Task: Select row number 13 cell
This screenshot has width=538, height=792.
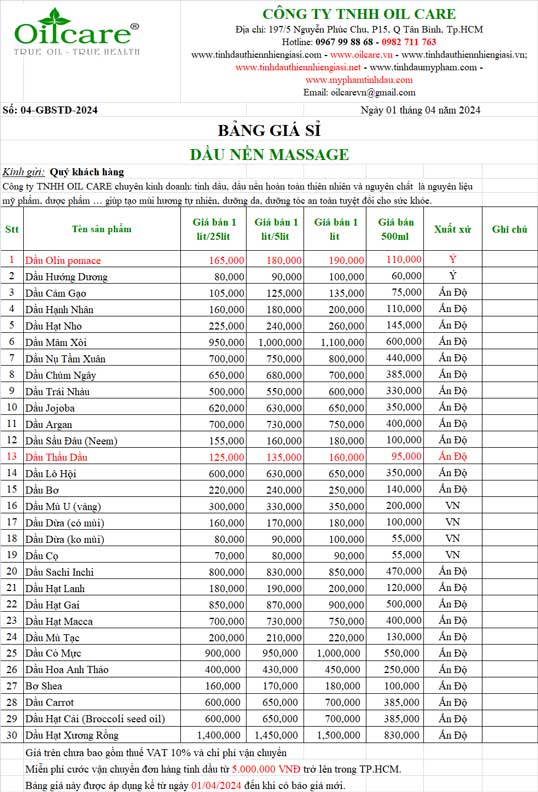Action: point(12,457)
